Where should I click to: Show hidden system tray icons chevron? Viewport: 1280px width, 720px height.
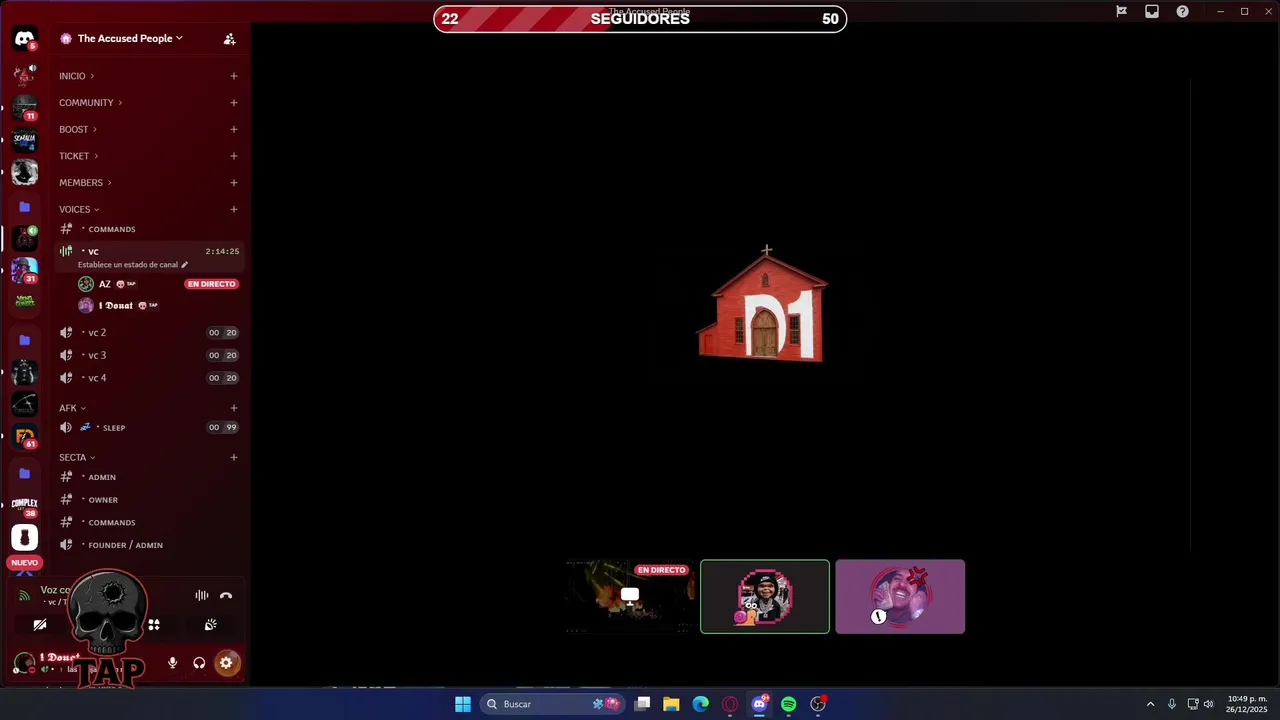pyautogui.click(x=1150, y=704)
